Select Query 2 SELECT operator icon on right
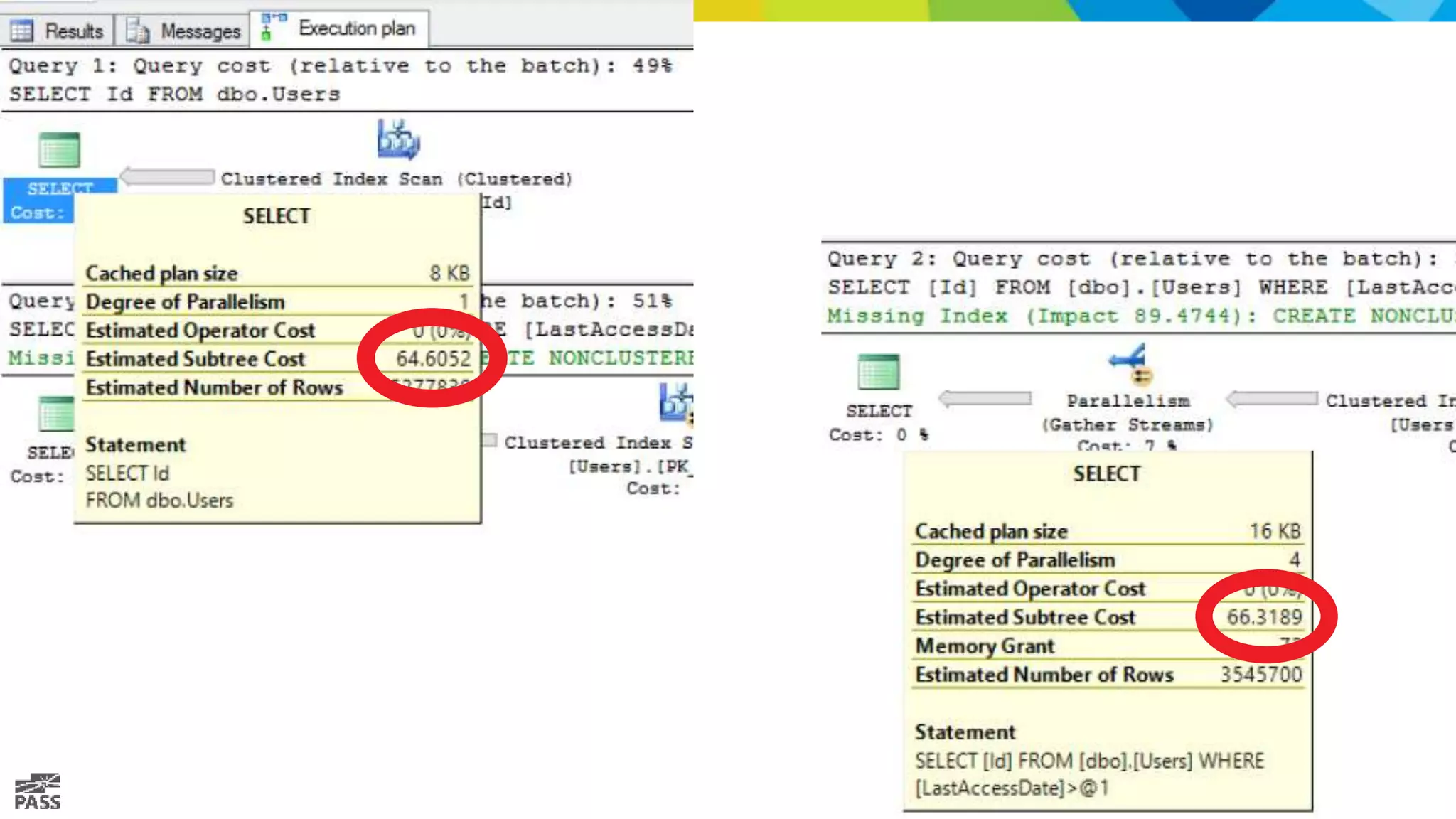The width and height of the screenshot is (1456, 819). pos(879,372)
